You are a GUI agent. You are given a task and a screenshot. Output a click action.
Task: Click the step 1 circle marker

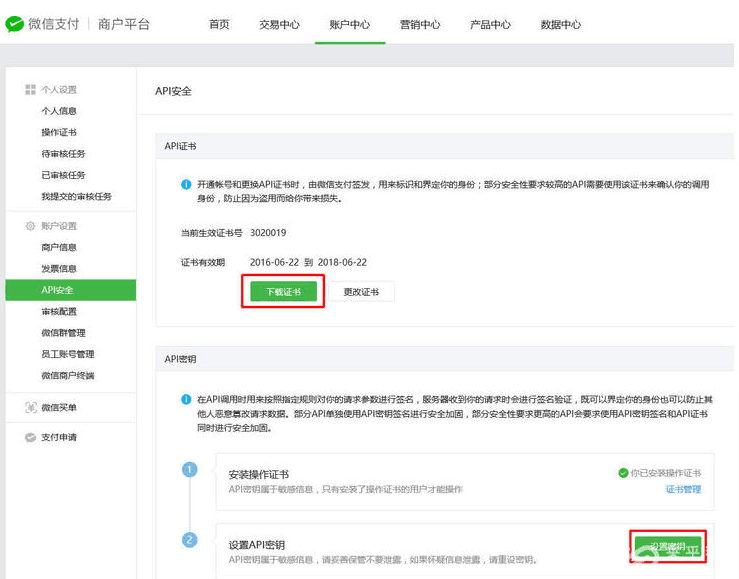pos(190,469)
